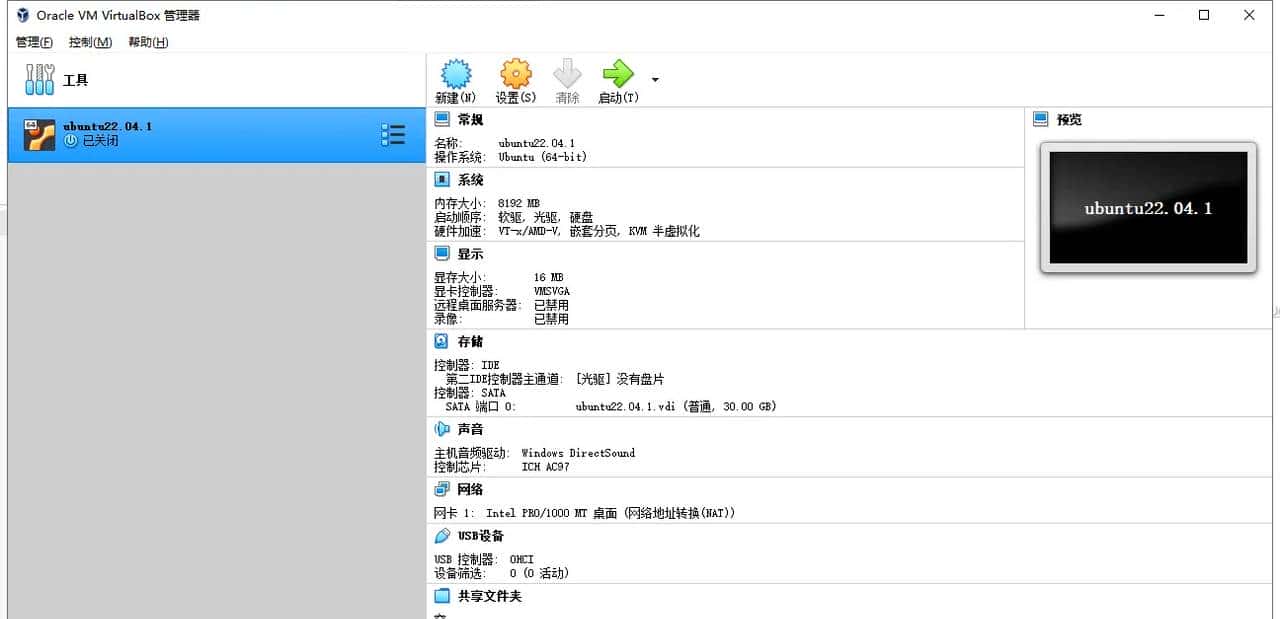Image resolution: width=1280 pixels, height=619 pixels.
Task: Expand the 常规 (General) section
Action: (441, 118)
